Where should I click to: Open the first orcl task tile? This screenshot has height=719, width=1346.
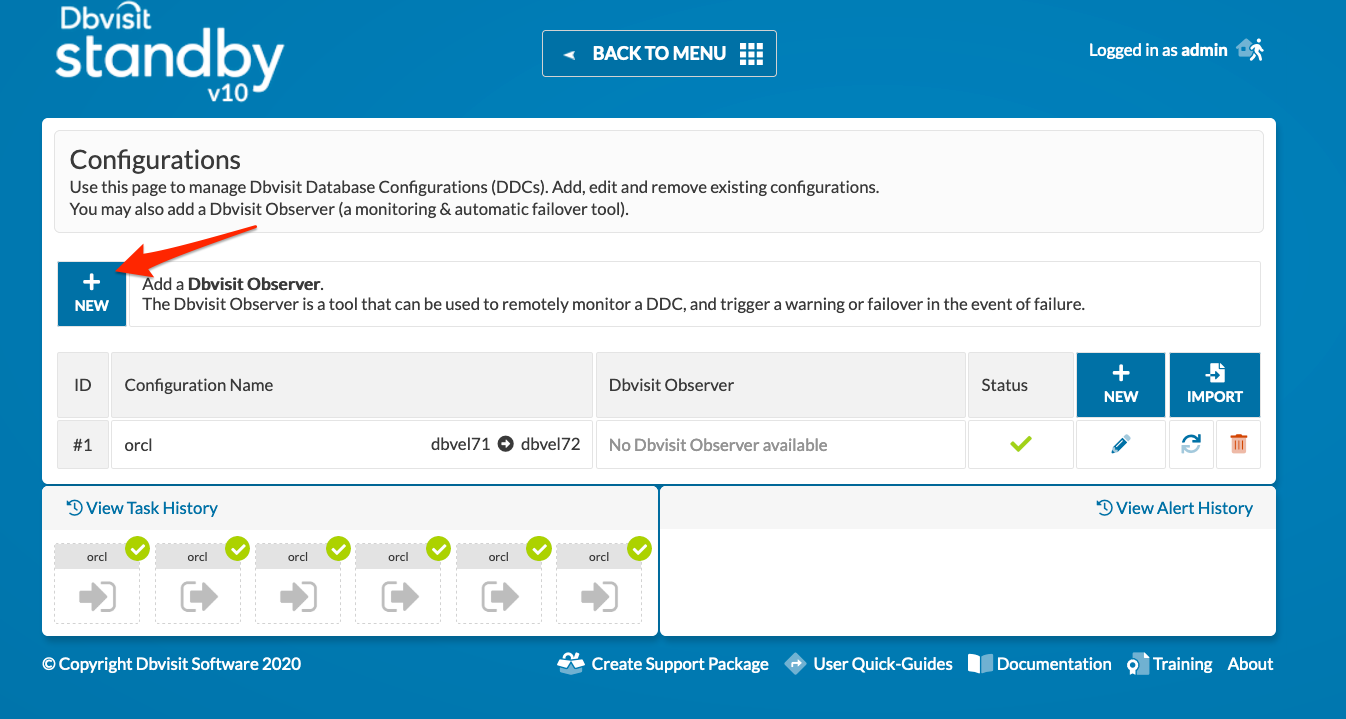97,583
